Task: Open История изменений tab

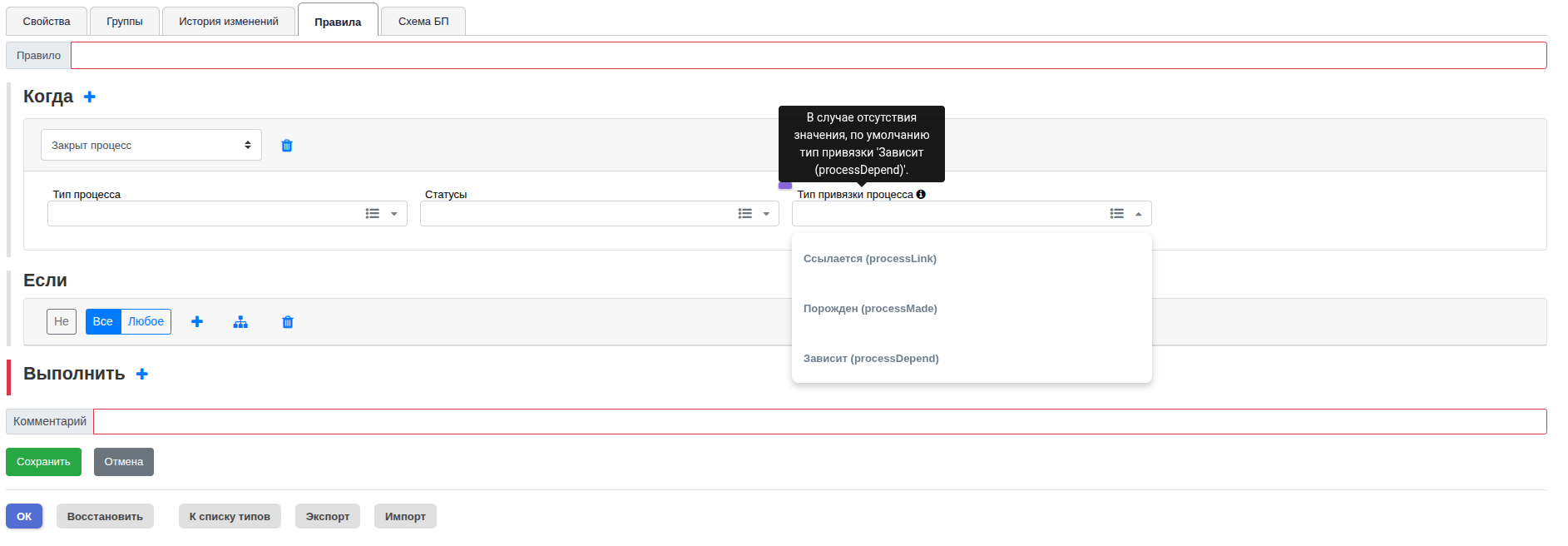Action: click(x=229, y=22)
